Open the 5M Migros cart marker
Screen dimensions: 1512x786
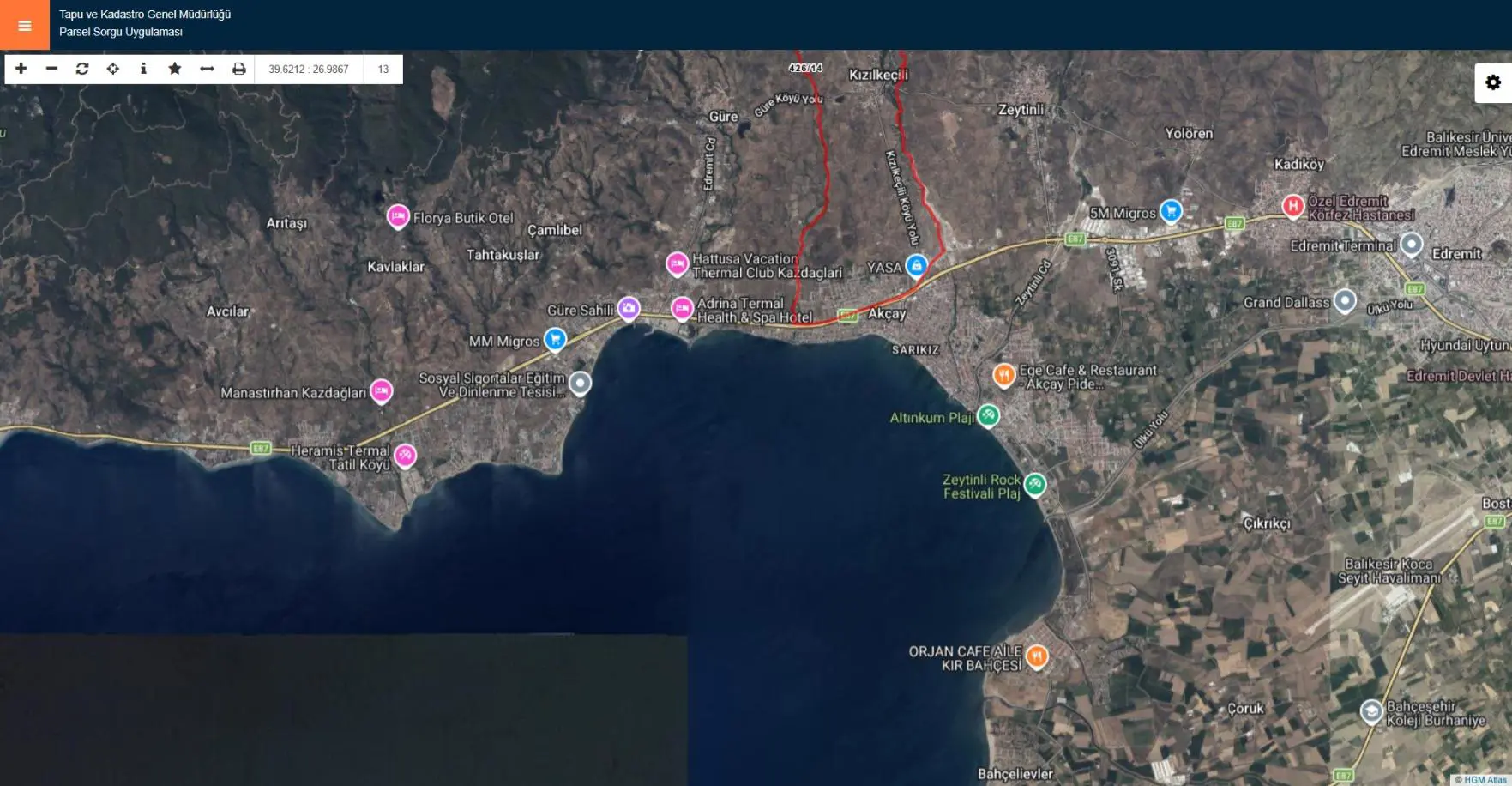(x=1171, y=211)
